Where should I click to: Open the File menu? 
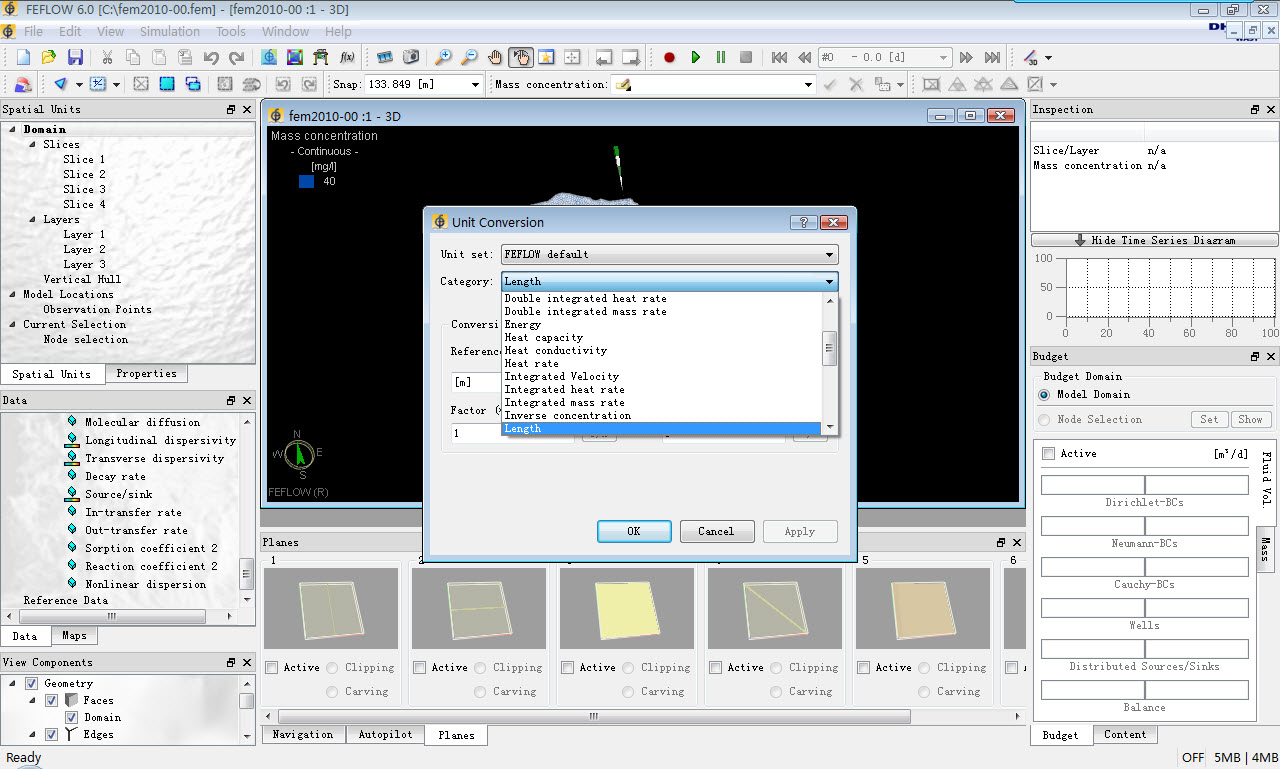point(33,31)
